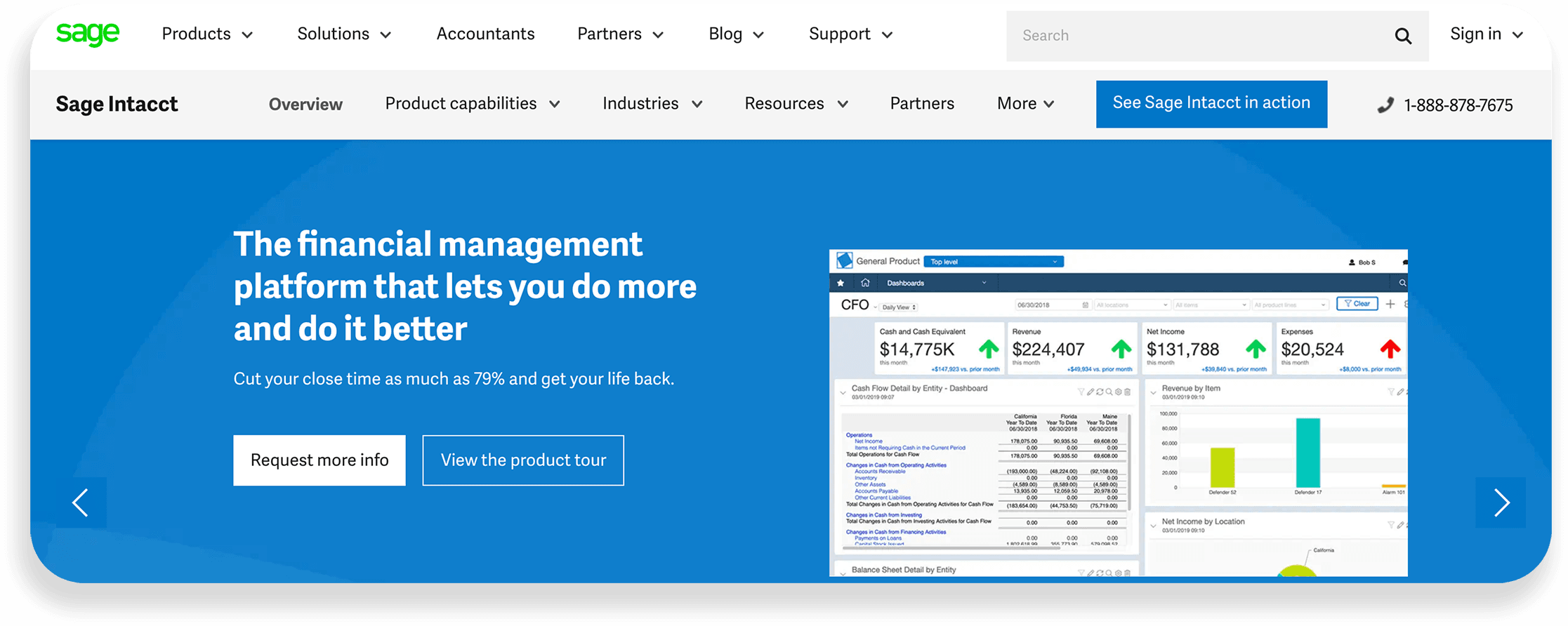The width and height of the screenshot is (1568, 626).
Task: Open the All product lines dropdown
Action: pyautogui.click(x=1290, y=305)
